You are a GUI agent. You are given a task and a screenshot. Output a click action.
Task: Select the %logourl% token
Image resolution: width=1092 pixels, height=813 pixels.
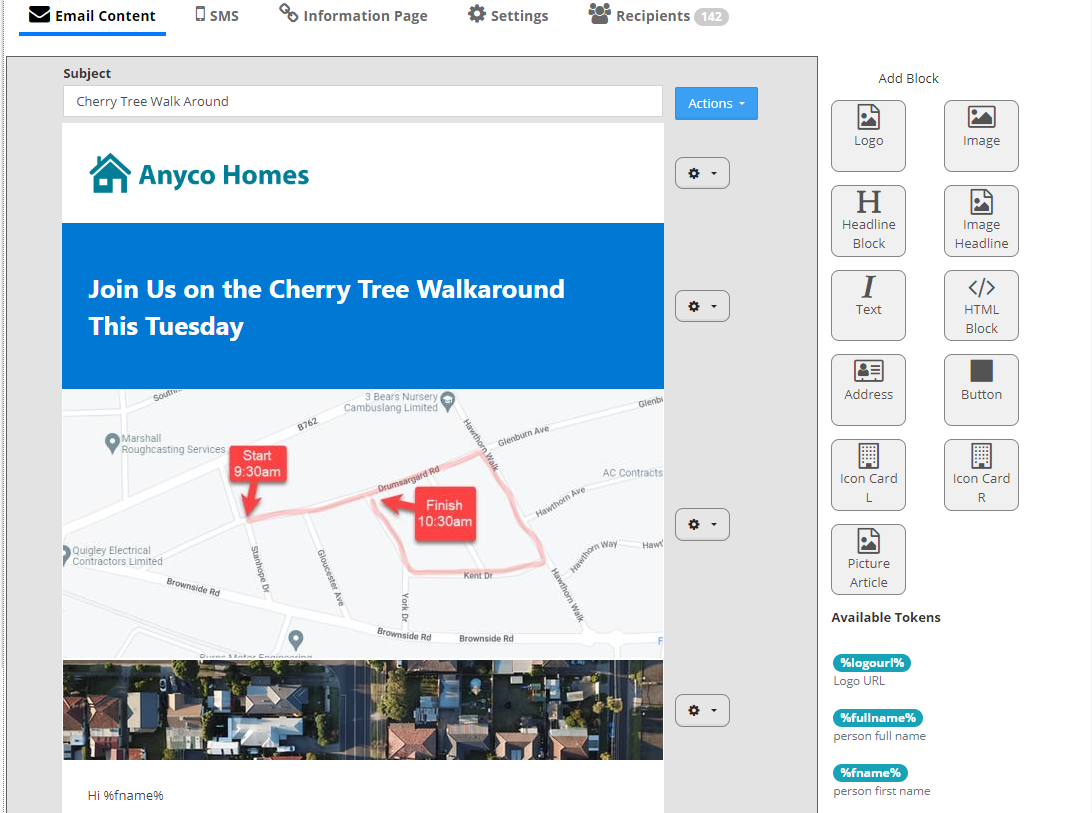click(871, 663)
